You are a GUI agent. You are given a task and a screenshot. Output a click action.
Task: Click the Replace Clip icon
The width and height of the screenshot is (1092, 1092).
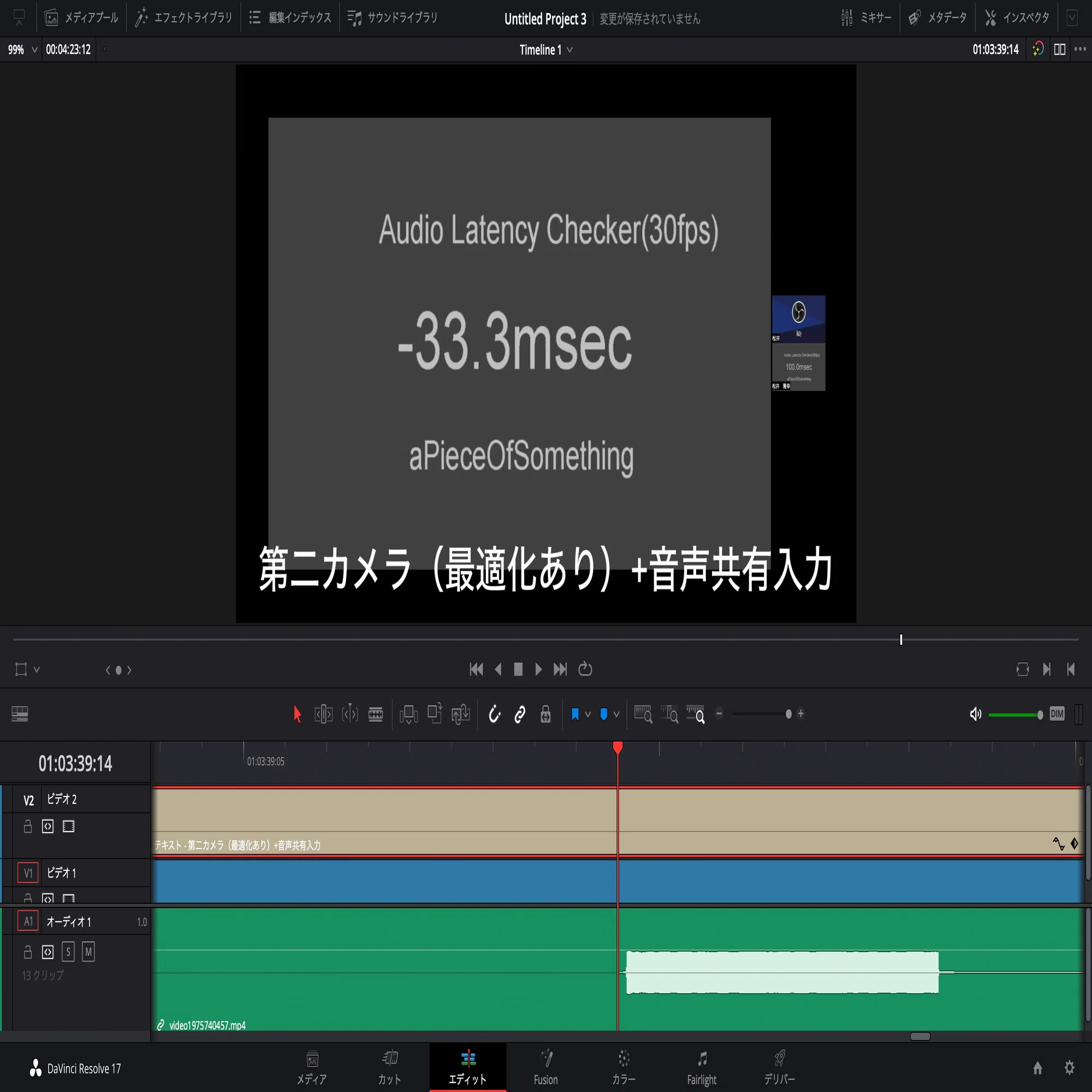(x=461, y=714)
